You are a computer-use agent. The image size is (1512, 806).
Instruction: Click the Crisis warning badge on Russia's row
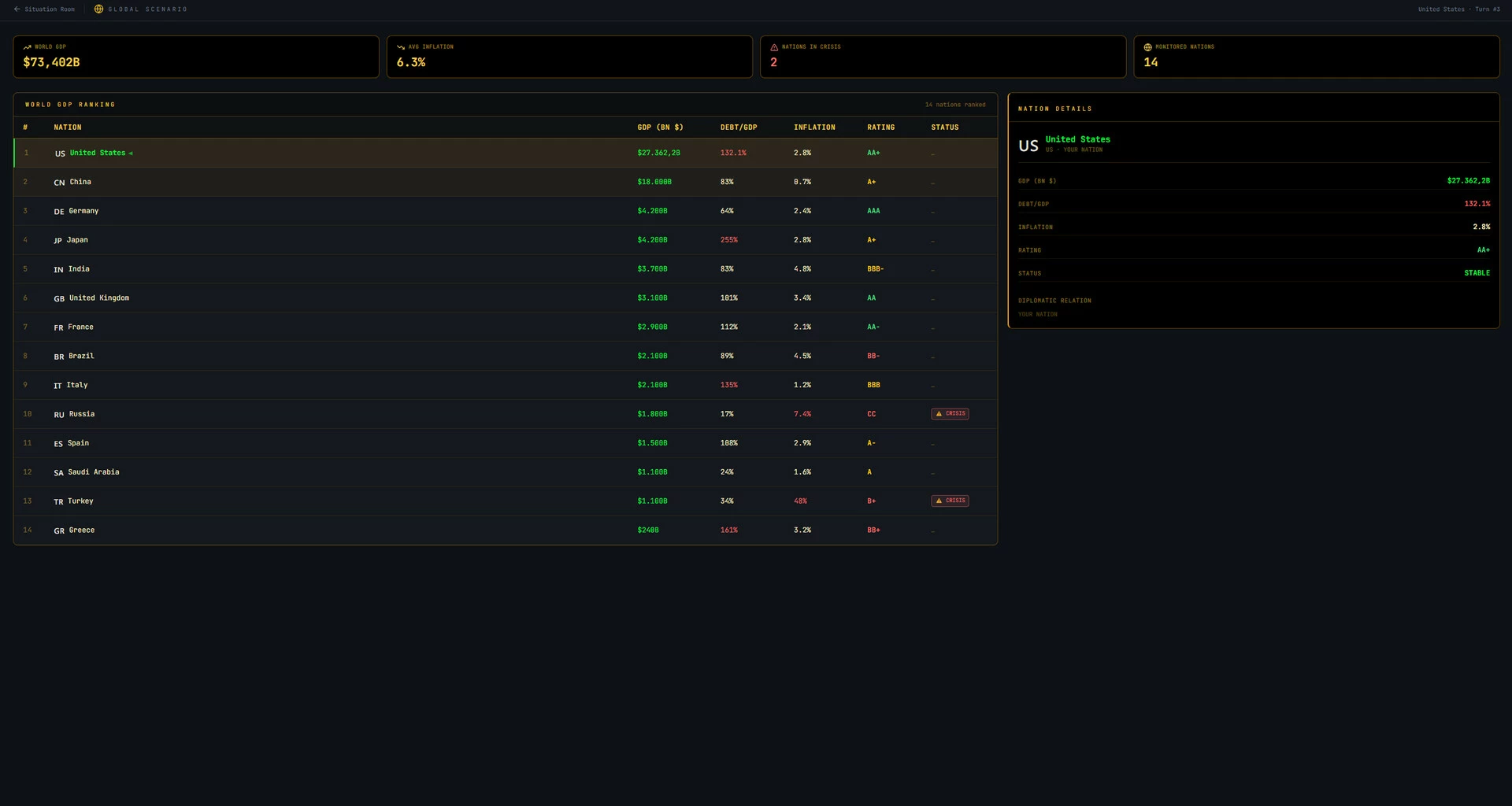pos(950,413)
